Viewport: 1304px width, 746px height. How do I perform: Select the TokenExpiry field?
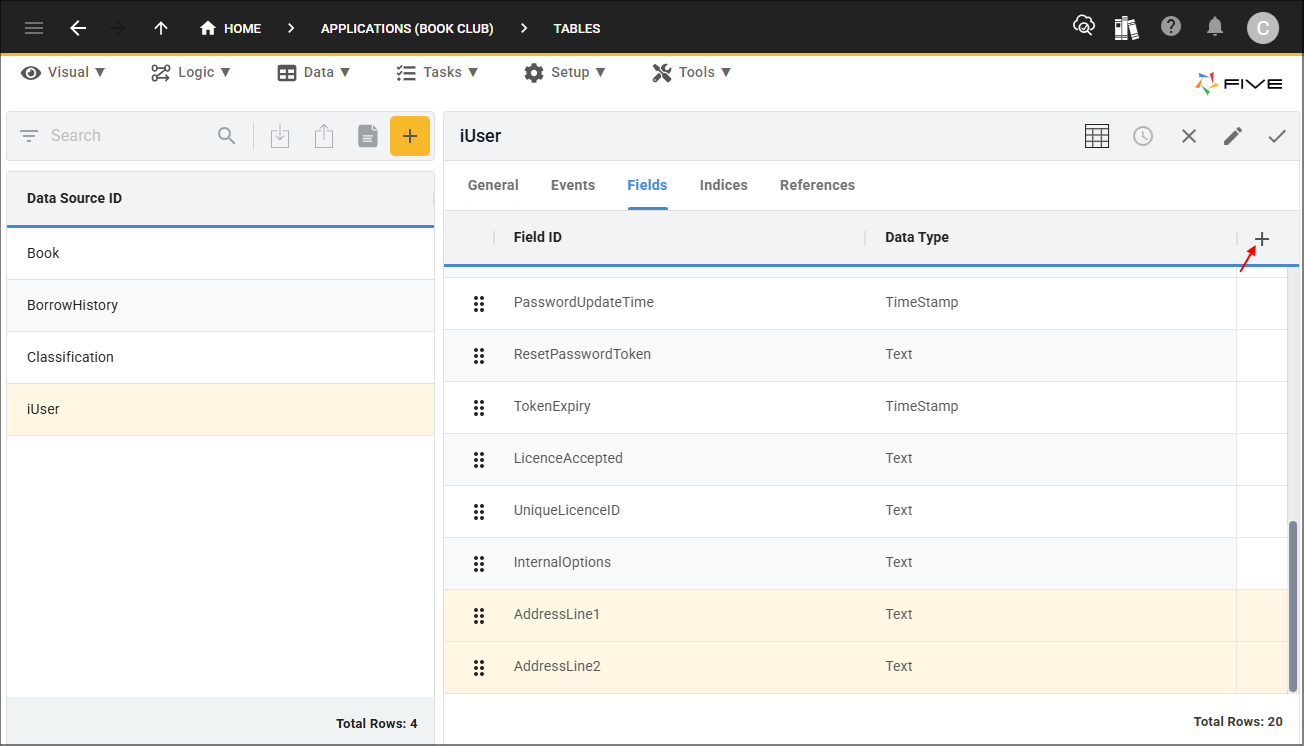(x=865, y=407)
